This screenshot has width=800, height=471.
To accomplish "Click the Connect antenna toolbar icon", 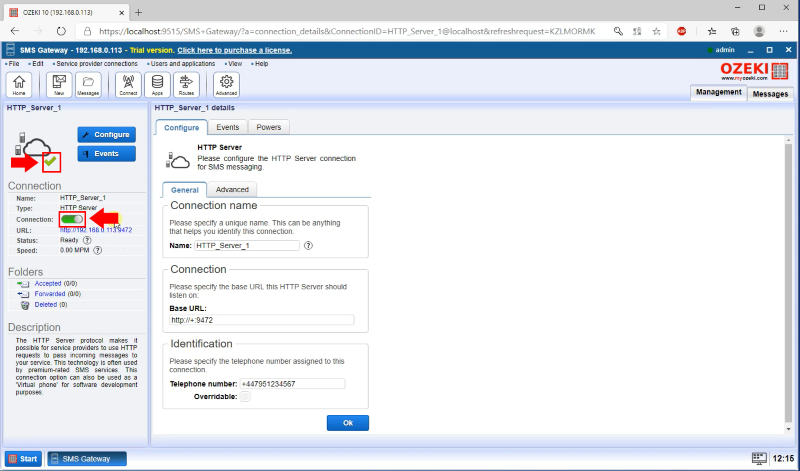I will click(x=128, y=85).
